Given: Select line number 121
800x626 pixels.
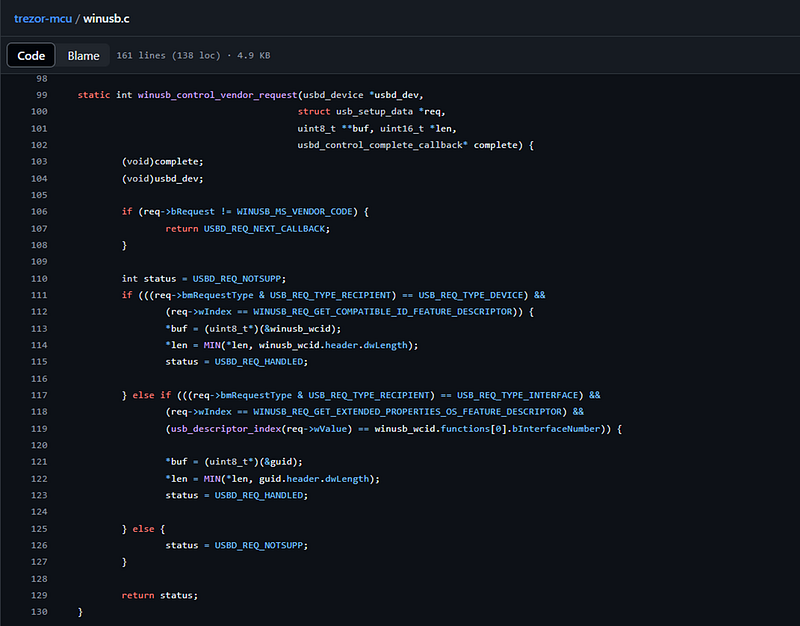Looking at the screenshot, I should click(x=39, y=462).
